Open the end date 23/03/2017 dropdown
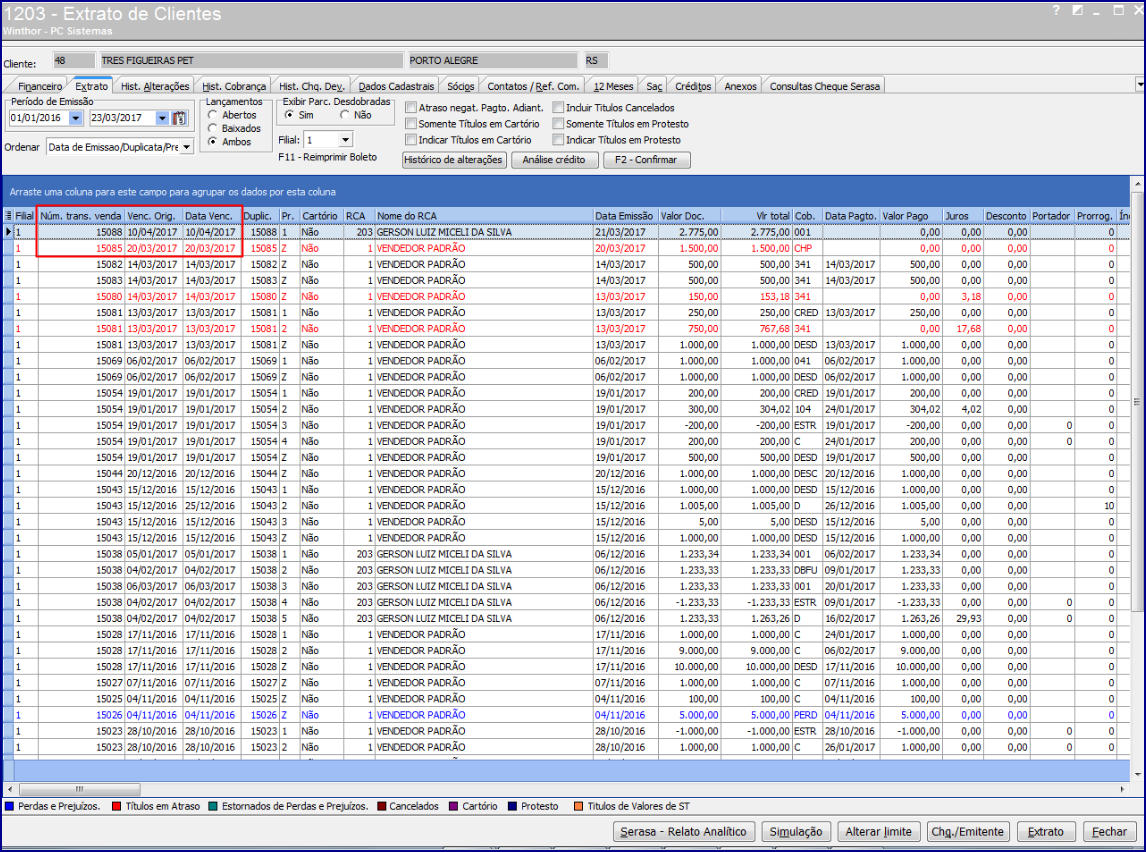Screen dimensions: 1146x852 click(x=162, y=118)
